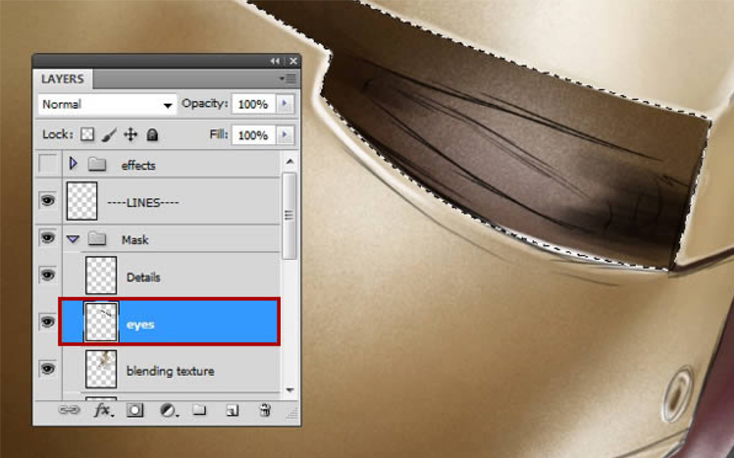Open the Opacity slider arrow
Image resolution: width=734 pixels, height=458 pixels.
(285, 103)
